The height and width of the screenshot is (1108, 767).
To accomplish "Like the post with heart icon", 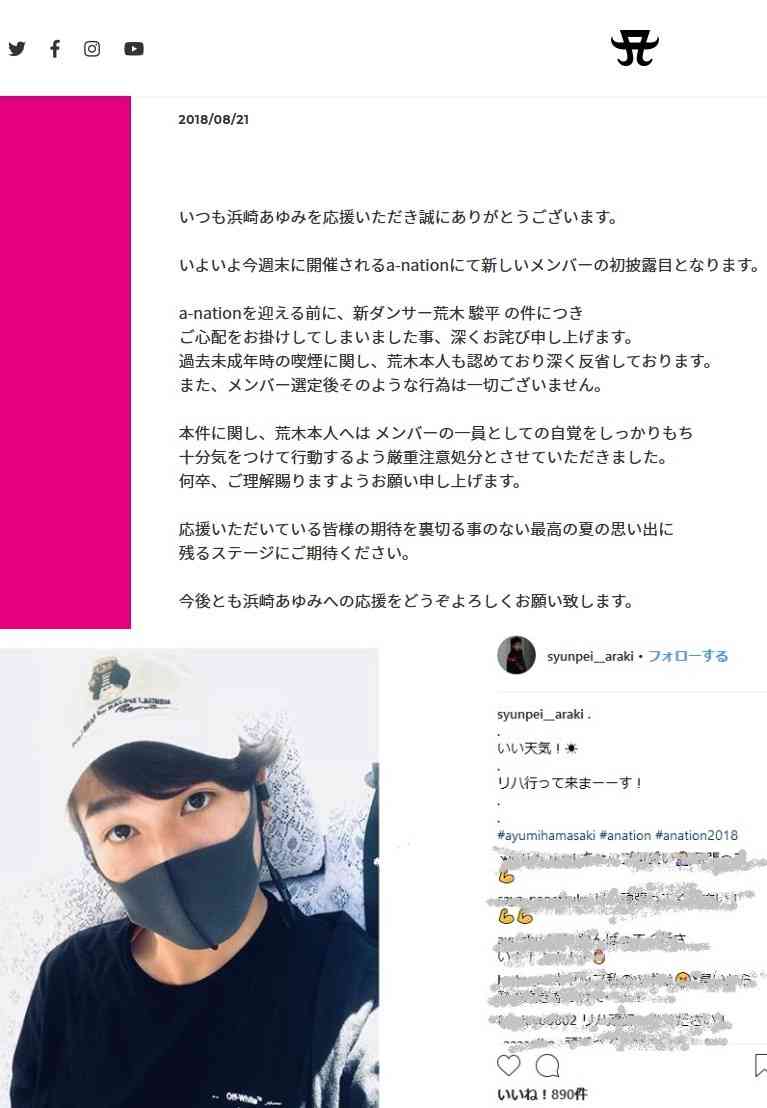I will (508, 1065).
